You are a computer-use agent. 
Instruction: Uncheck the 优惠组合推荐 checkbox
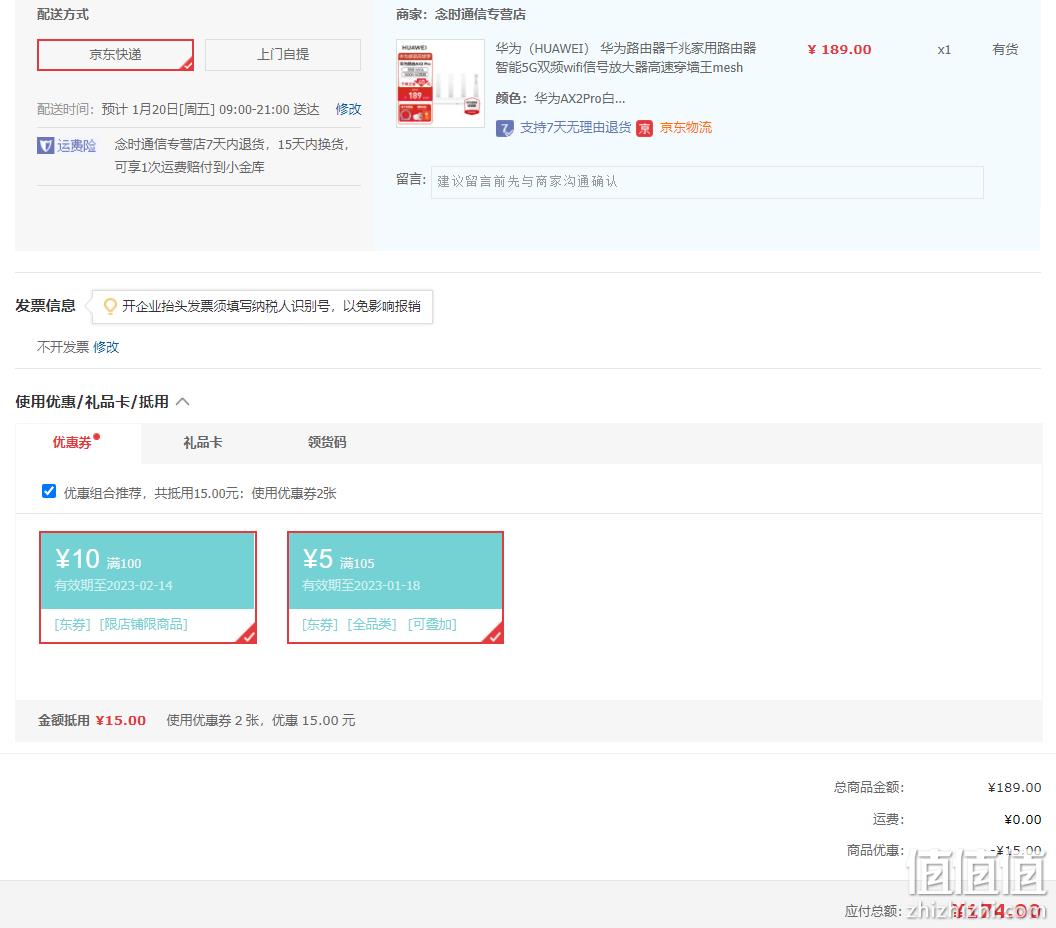pos(48,491)
